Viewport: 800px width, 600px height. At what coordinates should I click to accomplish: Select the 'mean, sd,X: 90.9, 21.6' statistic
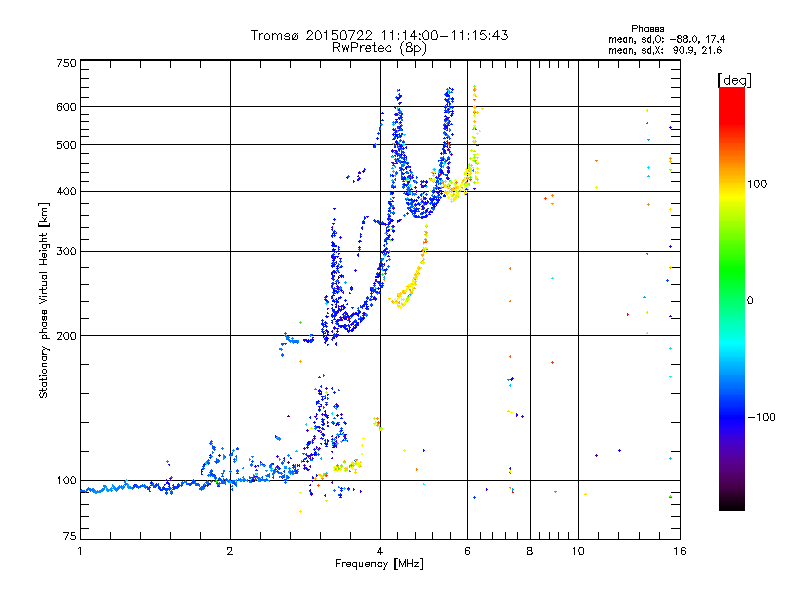pos(665,50)
